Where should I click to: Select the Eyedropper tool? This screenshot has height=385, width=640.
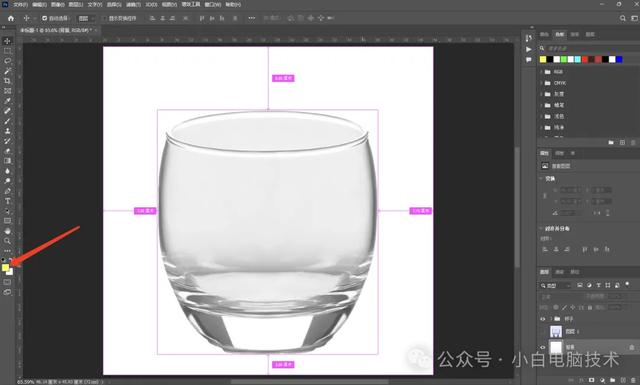tap(7, 101)
